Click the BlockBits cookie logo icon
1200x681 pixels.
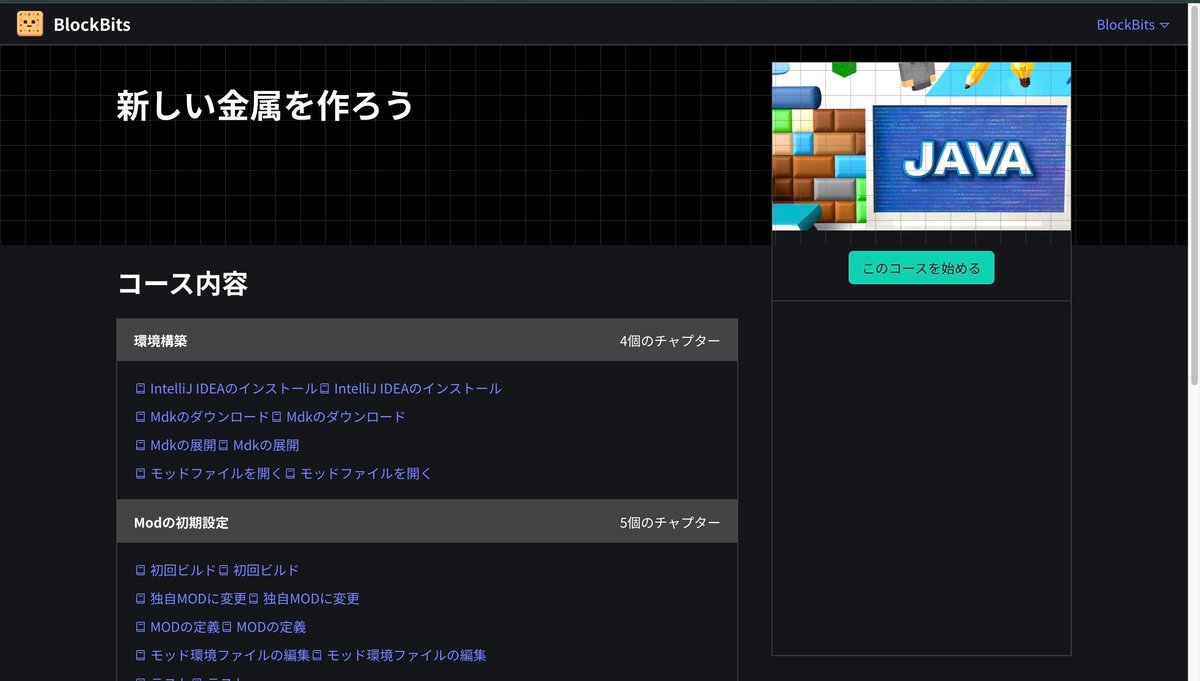tap(29, 22)
